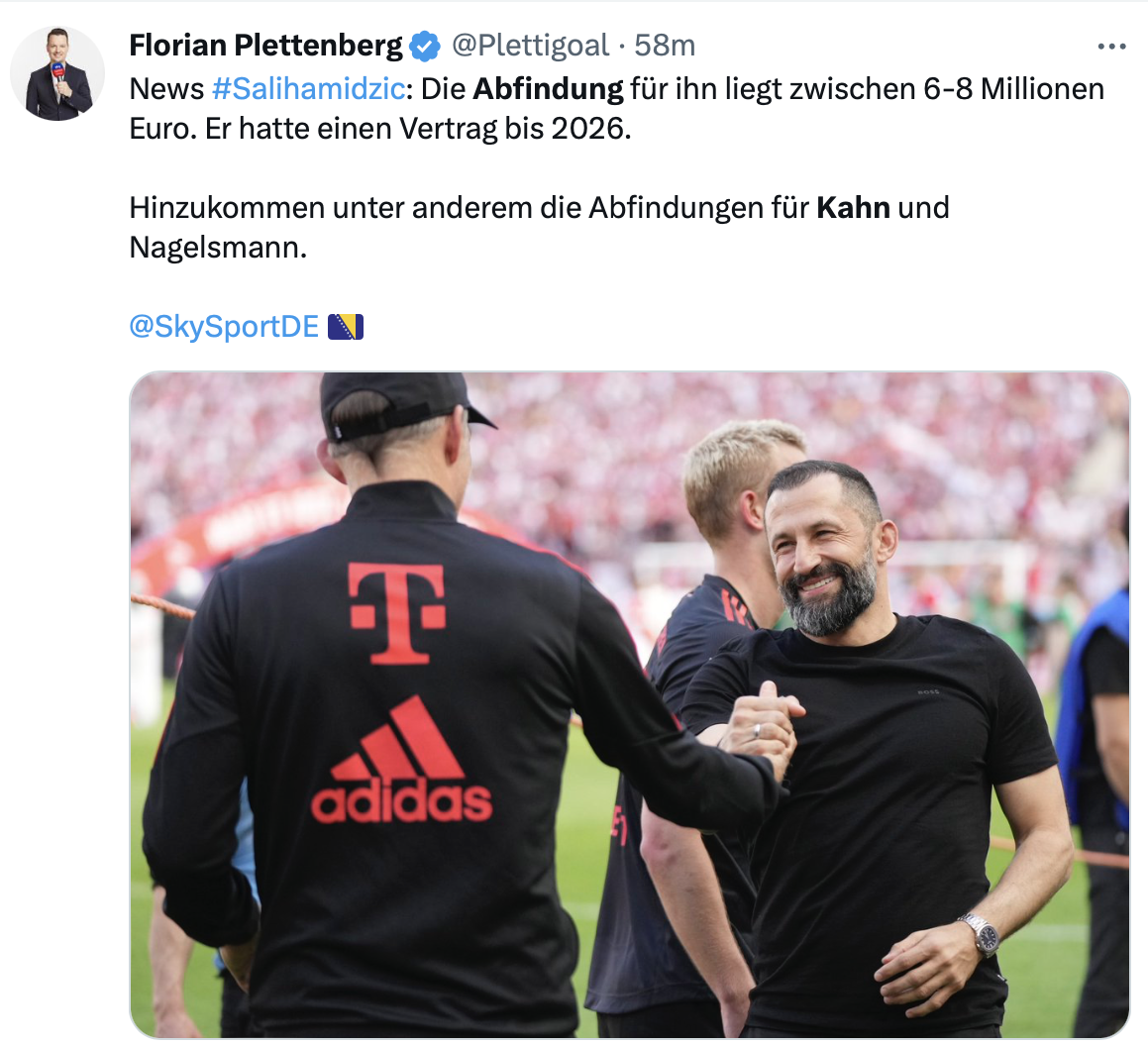Screen dimensions: 1148x1045
Task: Click the sentence 'Er hatte einen Vertrag bis 2026'
Action: click(417, 129)
